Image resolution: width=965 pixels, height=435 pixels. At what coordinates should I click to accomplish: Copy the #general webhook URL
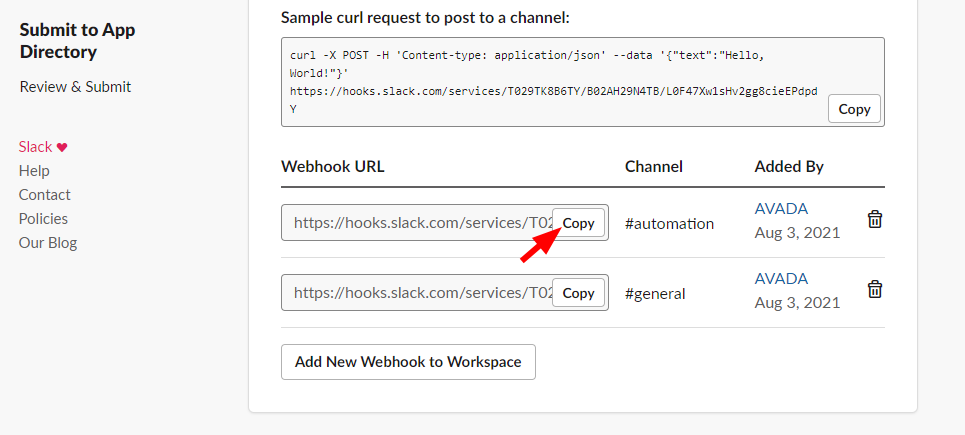(x=578, y=293)
